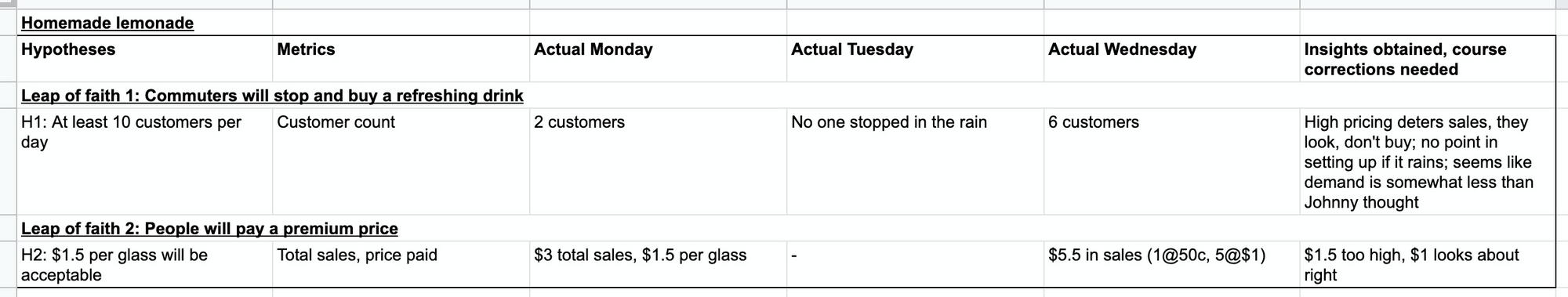The image size is (1568, 297).
Task: Select the Homemade lemonade title cell
Action: pos(144,23)
